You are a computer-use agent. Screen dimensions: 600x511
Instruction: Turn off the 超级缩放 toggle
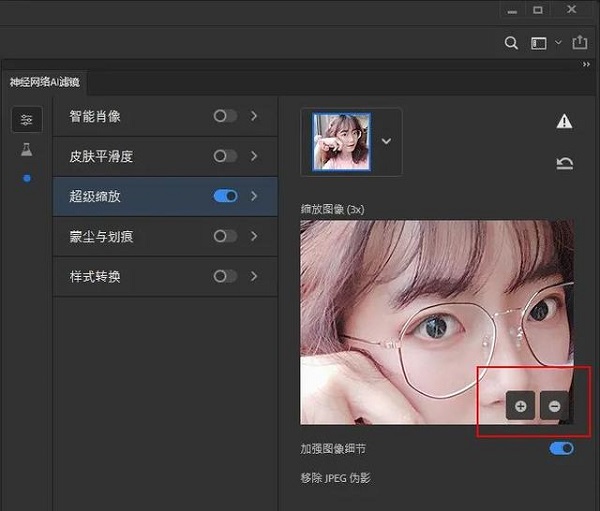(225, 196)
